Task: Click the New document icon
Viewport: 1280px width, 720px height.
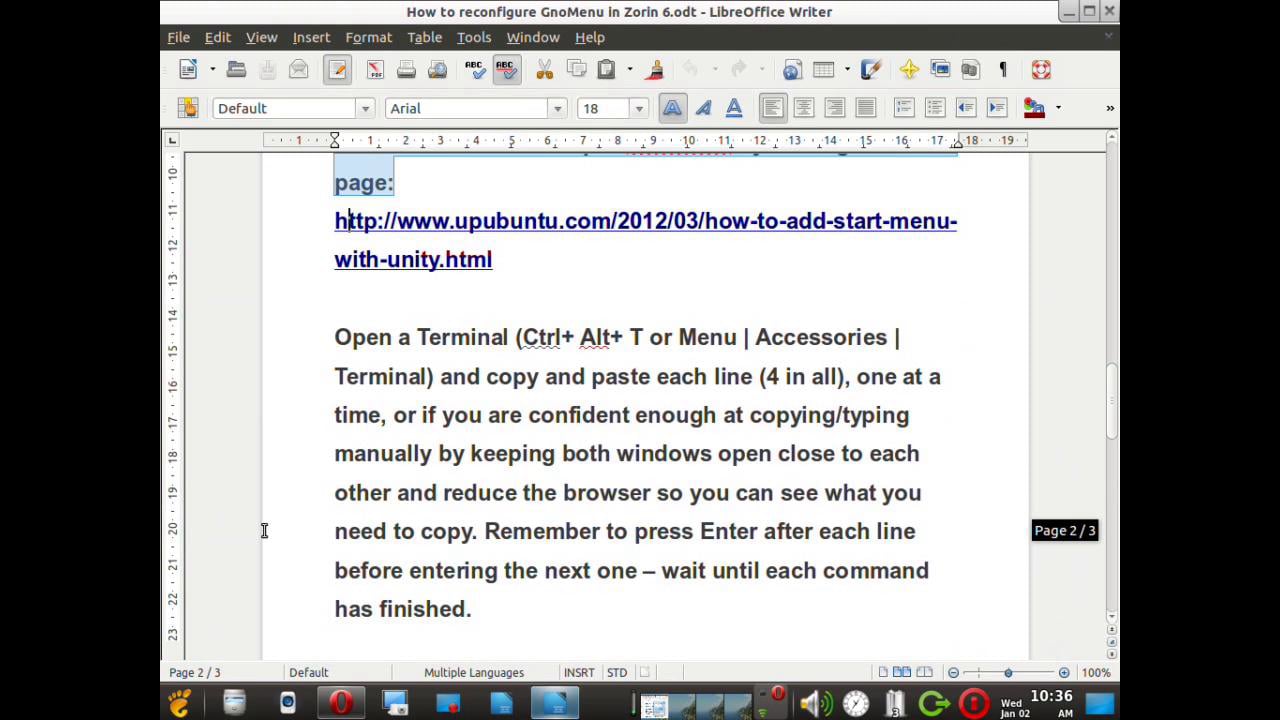Action: [188, 69]
